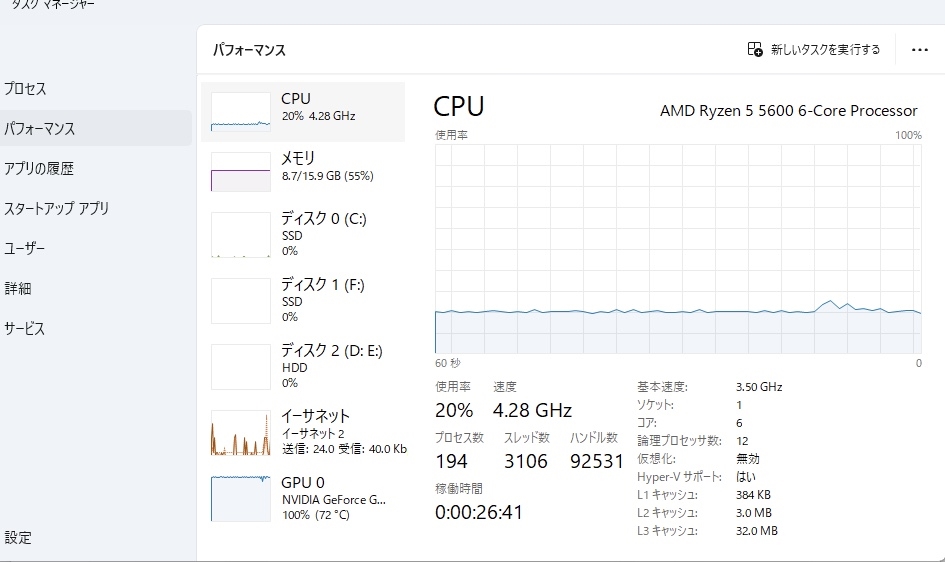Select the イーサネット network graph thumbnail
The image size is (945, 562).
coord(240,433)
